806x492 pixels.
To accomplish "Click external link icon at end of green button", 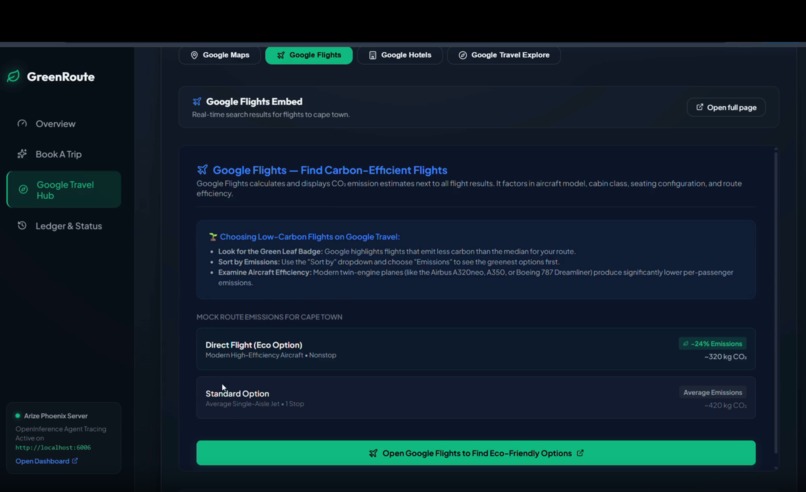I will (x=580, y=453).
